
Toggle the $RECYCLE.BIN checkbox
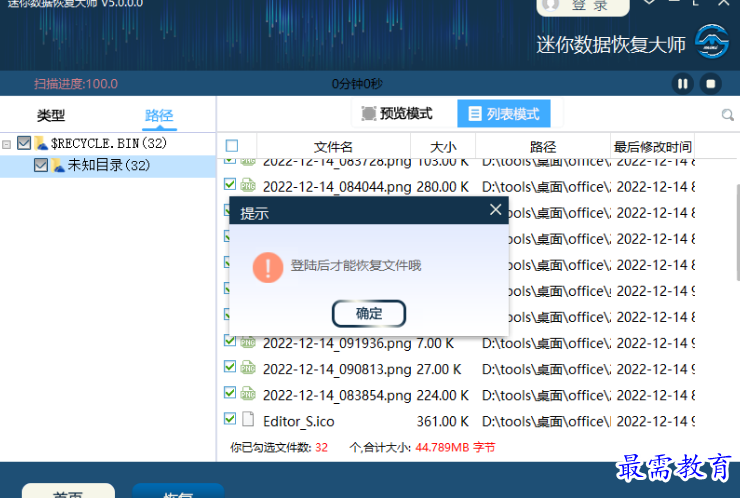[x=24, y=143]
